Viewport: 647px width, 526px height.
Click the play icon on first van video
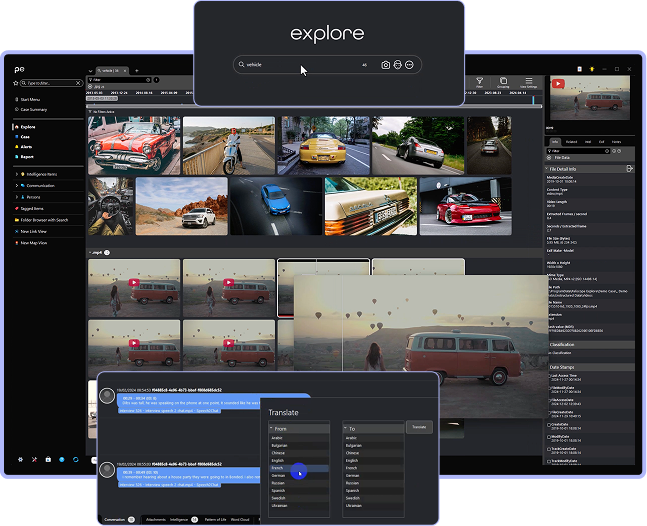tap(133, 283)
